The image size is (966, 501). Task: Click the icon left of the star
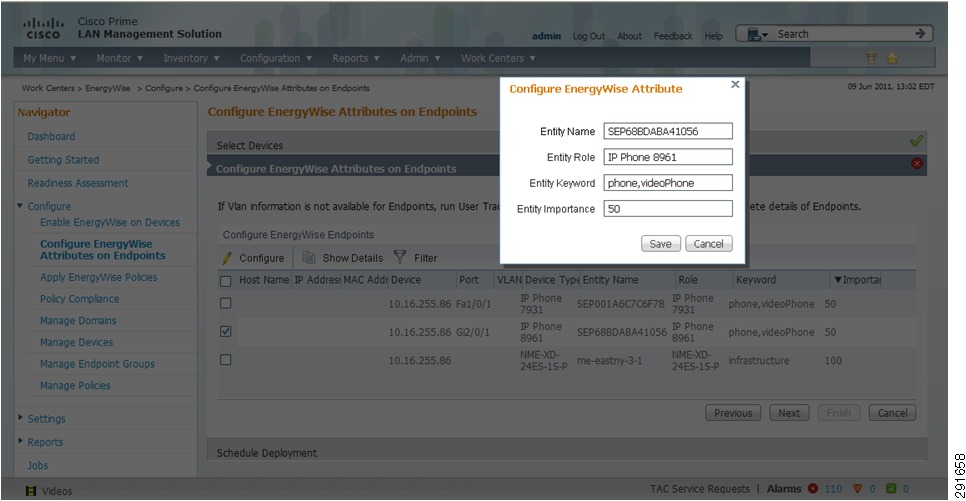coord(871,58)
